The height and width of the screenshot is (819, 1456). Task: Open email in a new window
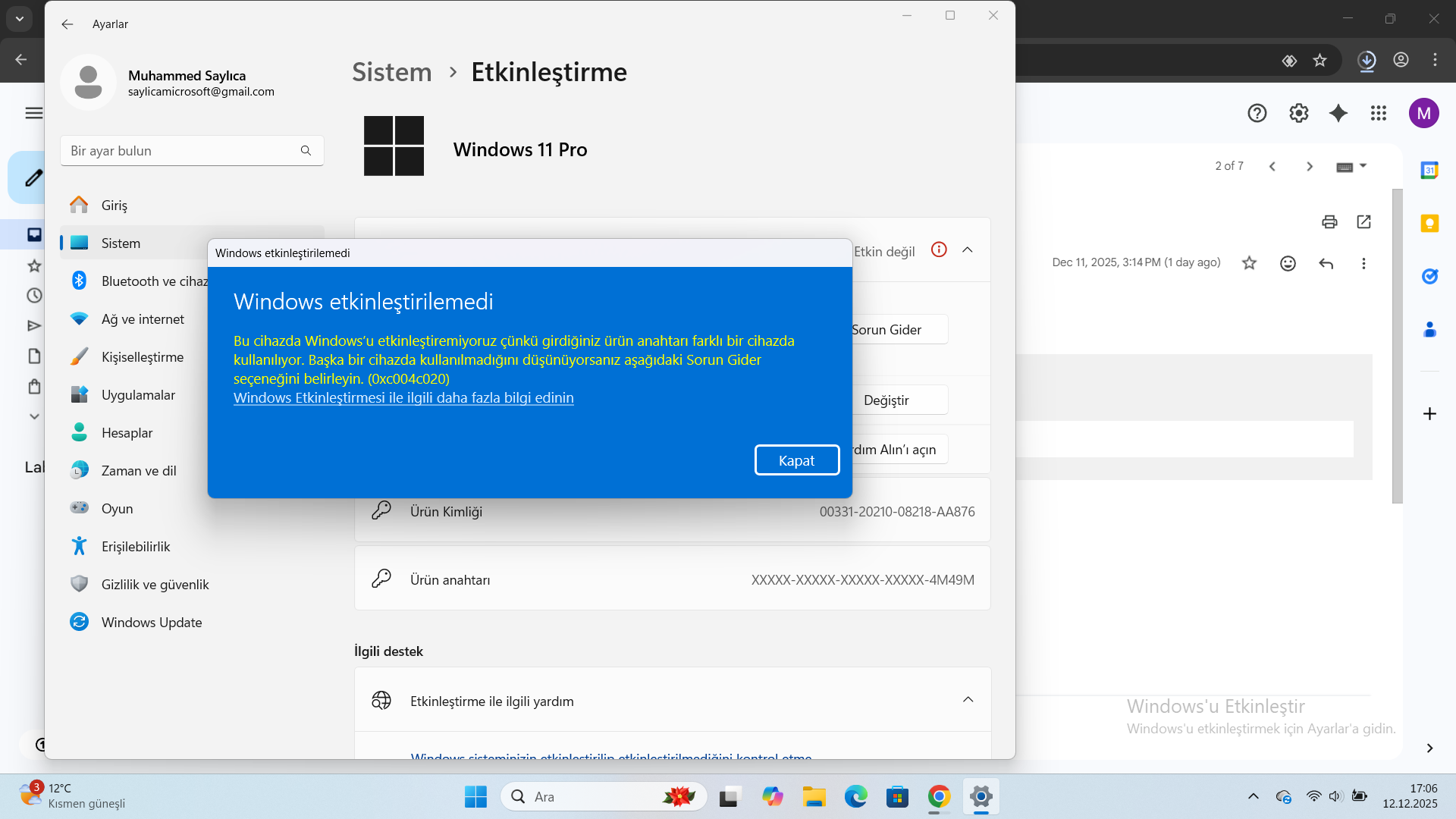1364,221
